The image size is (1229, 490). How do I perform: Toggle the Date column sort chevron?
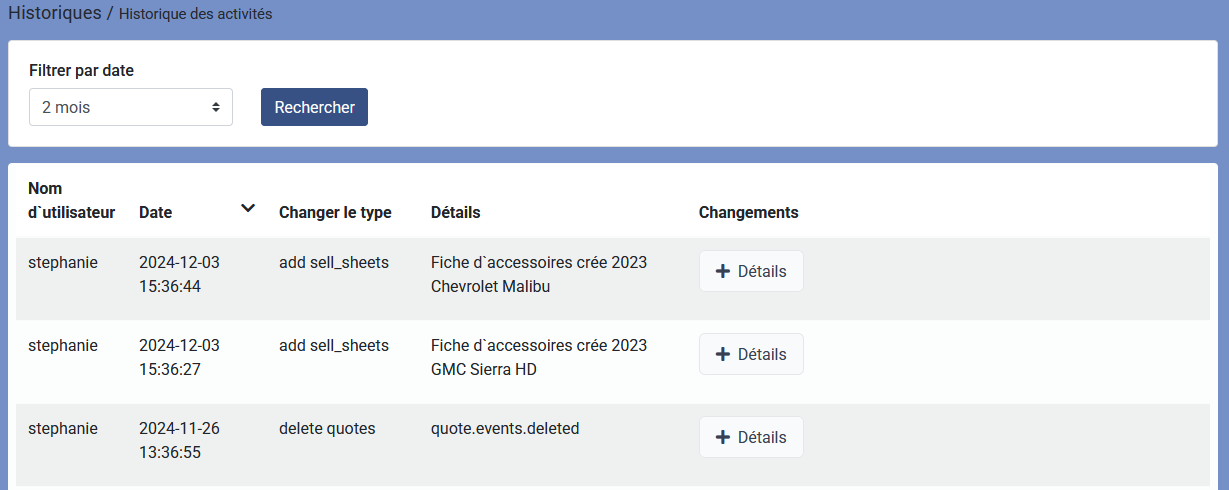coord(248,208)
